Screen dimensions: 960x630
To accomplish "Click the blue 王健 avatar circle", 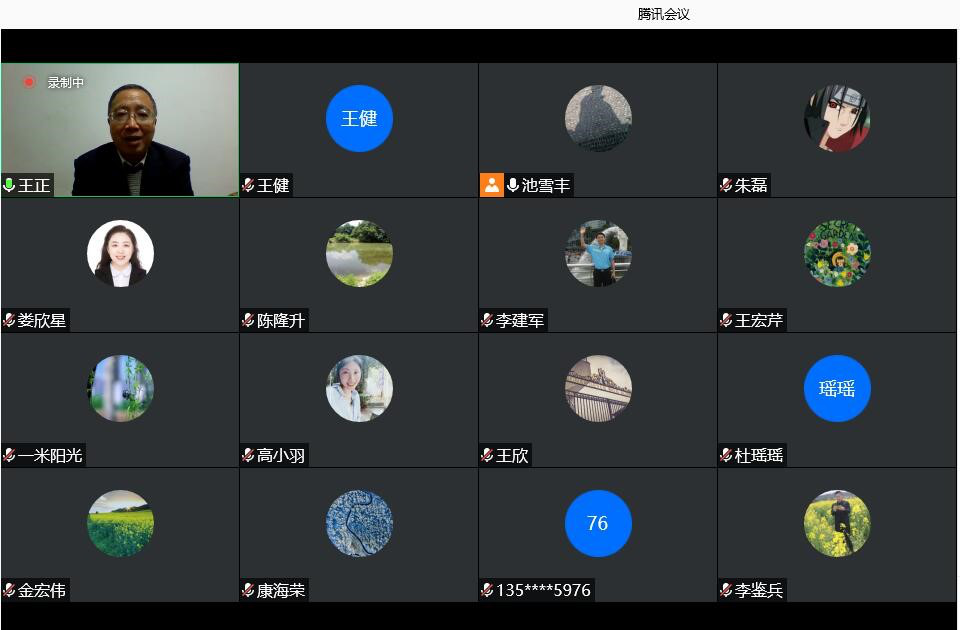I will 359,118.
